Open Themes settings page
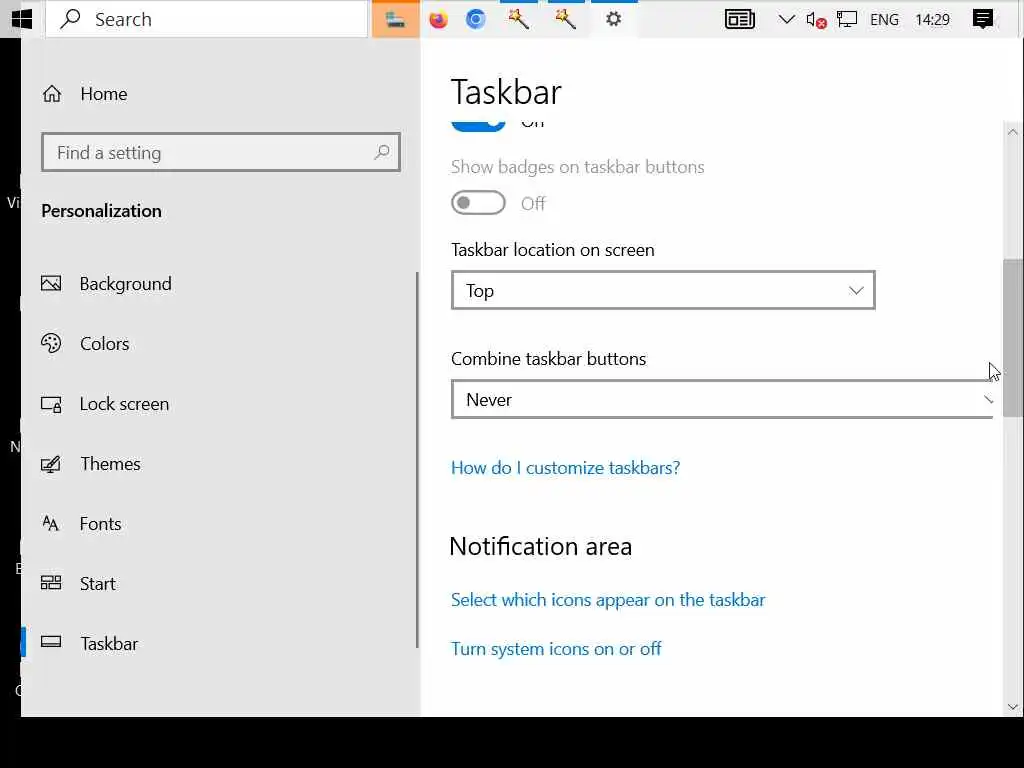 tap(110, 464)
